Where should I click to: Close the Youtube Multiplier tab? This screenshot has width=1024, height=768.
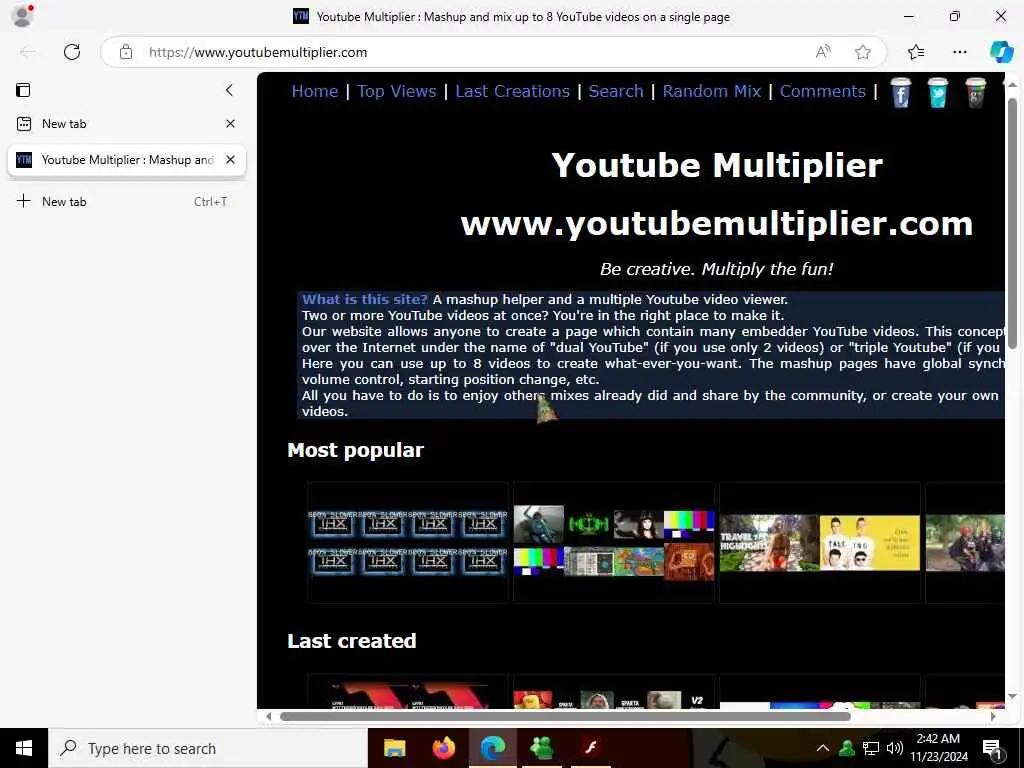point(231,159)
